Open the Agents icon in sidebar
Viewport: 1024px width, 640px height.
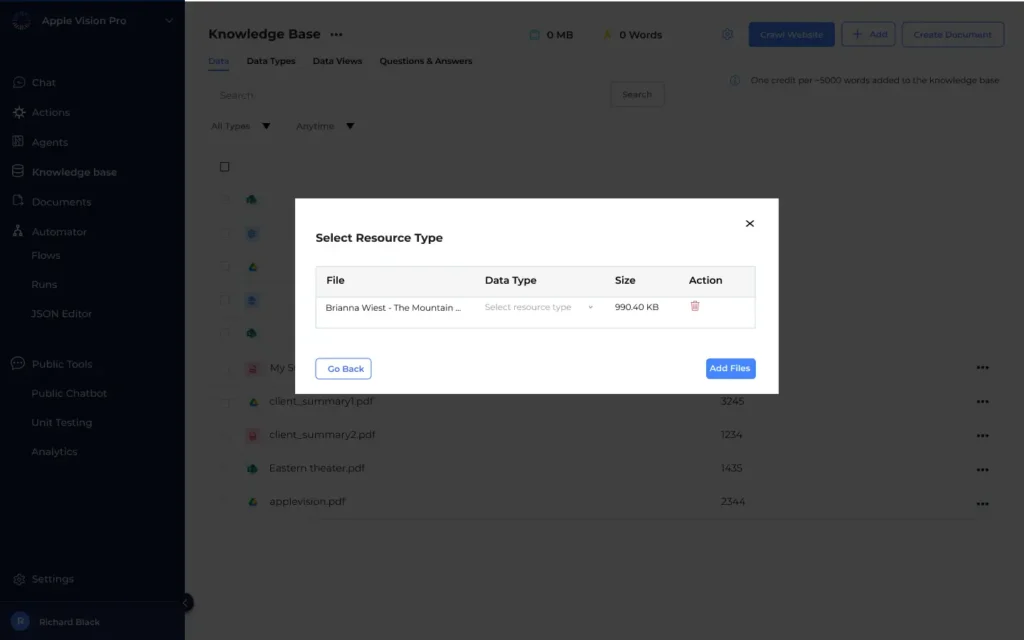coord(18,142)
